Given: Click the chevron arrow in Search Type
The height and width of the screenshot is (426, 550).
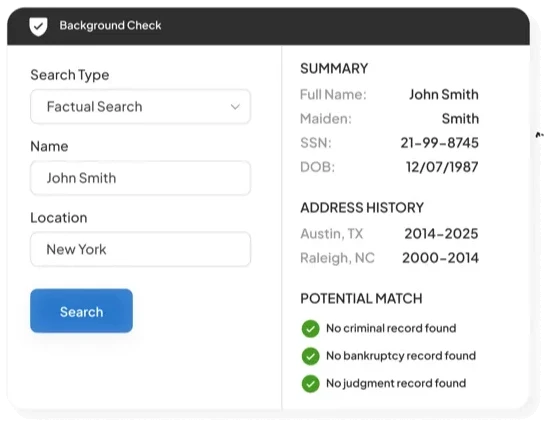Looking at the screenshot, I should click(x=235, y=107).
